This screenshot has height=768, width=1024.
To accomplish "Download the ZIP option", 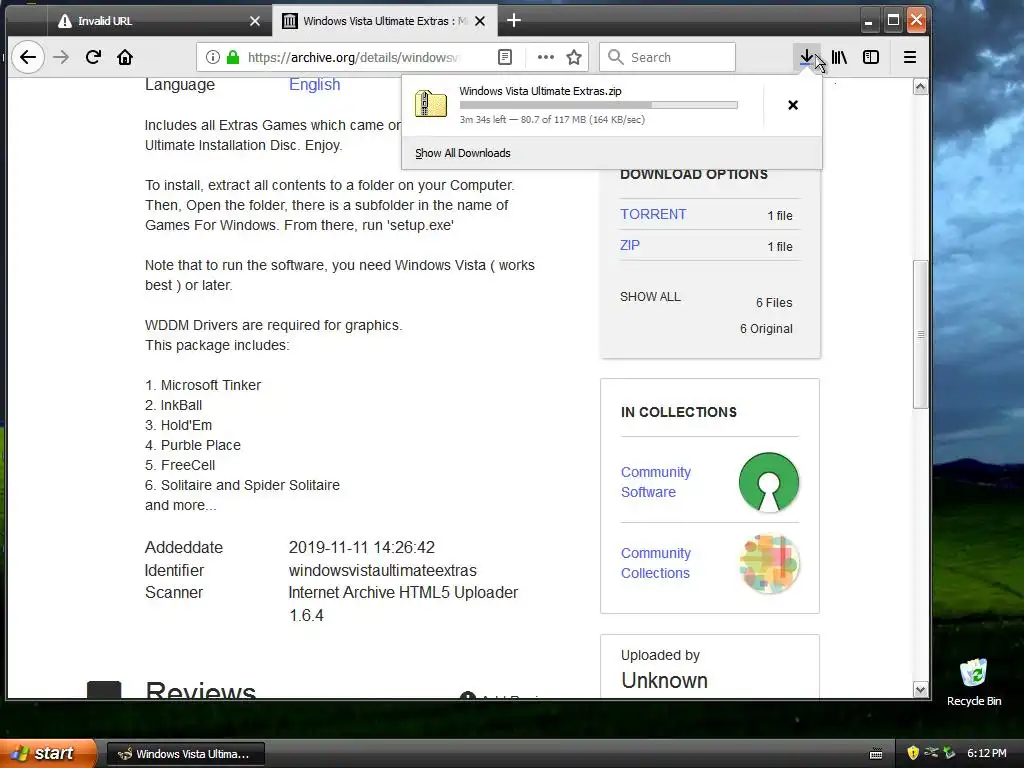I will pos(630,245).
